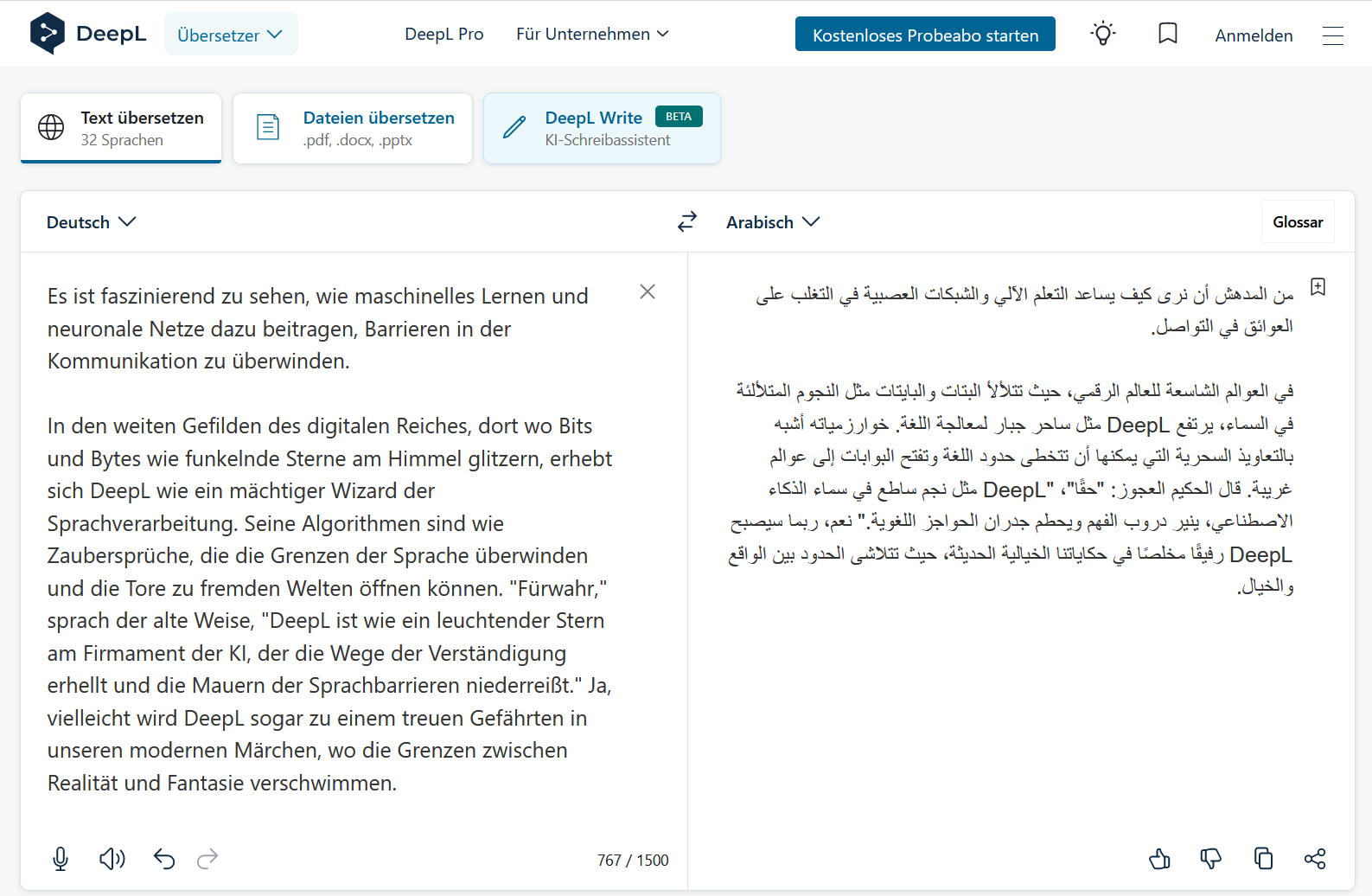
Task: Switch to the DeepL Write tab
Action: [602, 128]
